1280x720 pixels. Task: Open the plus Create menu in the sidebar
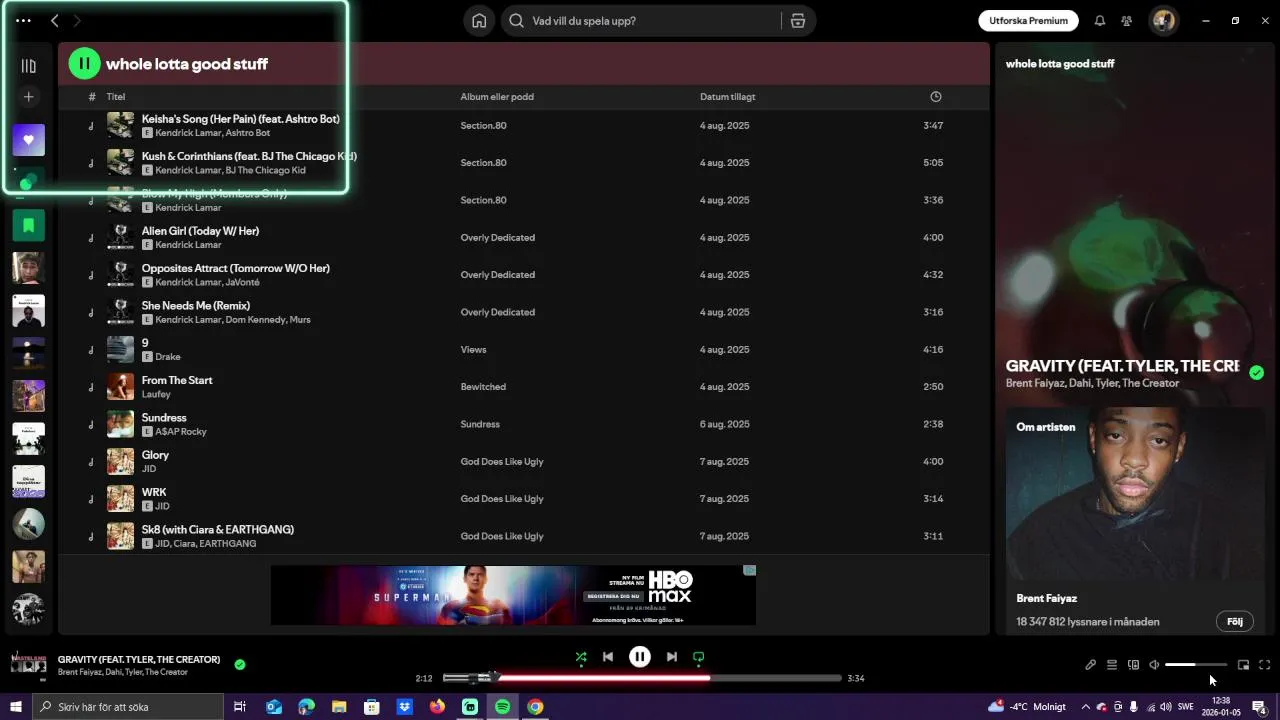28,97
